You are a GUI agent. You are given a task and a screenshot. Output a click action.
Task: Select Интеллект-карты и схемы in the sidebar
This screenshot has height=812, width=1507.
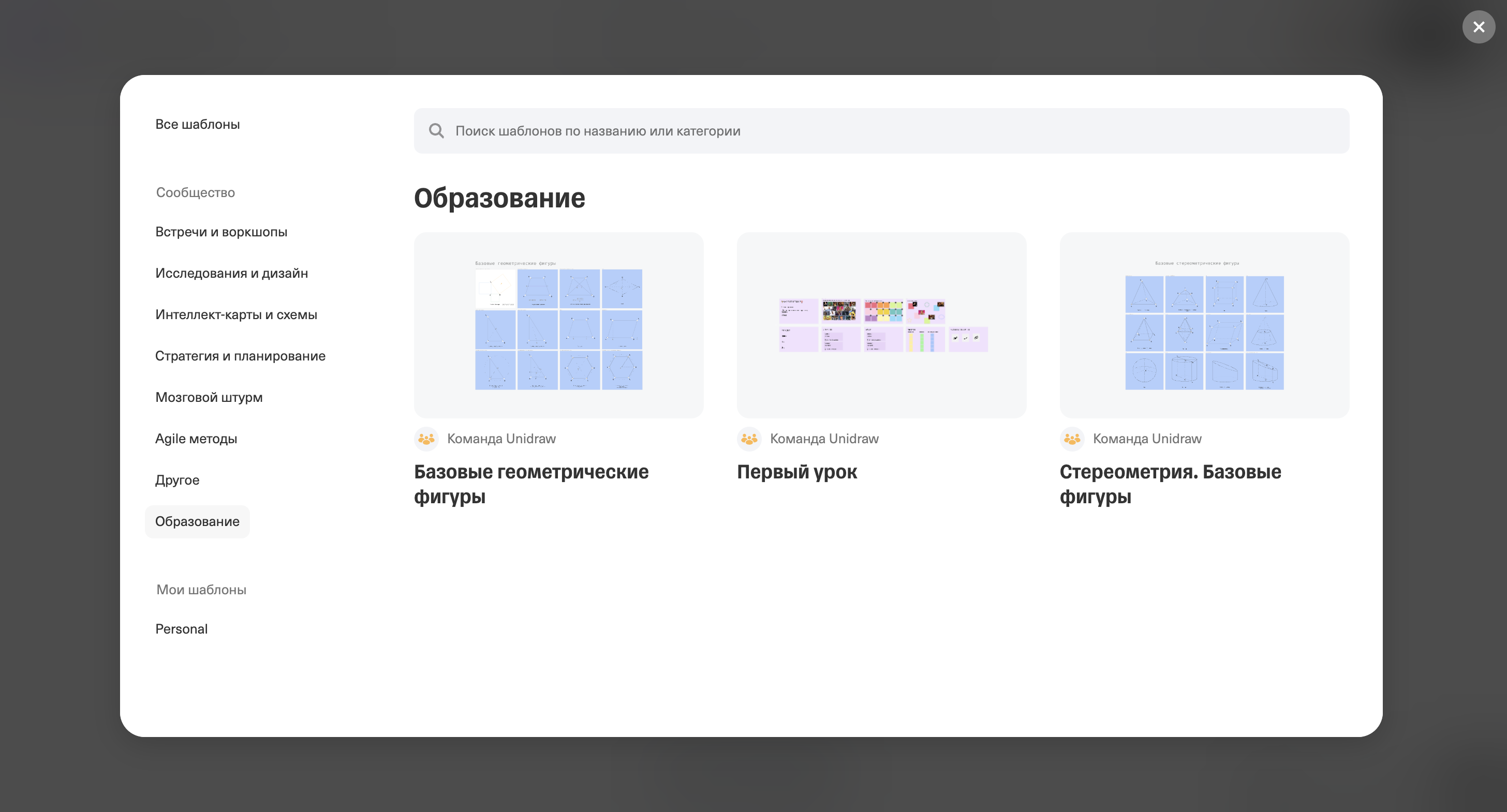tap(237, 314)
